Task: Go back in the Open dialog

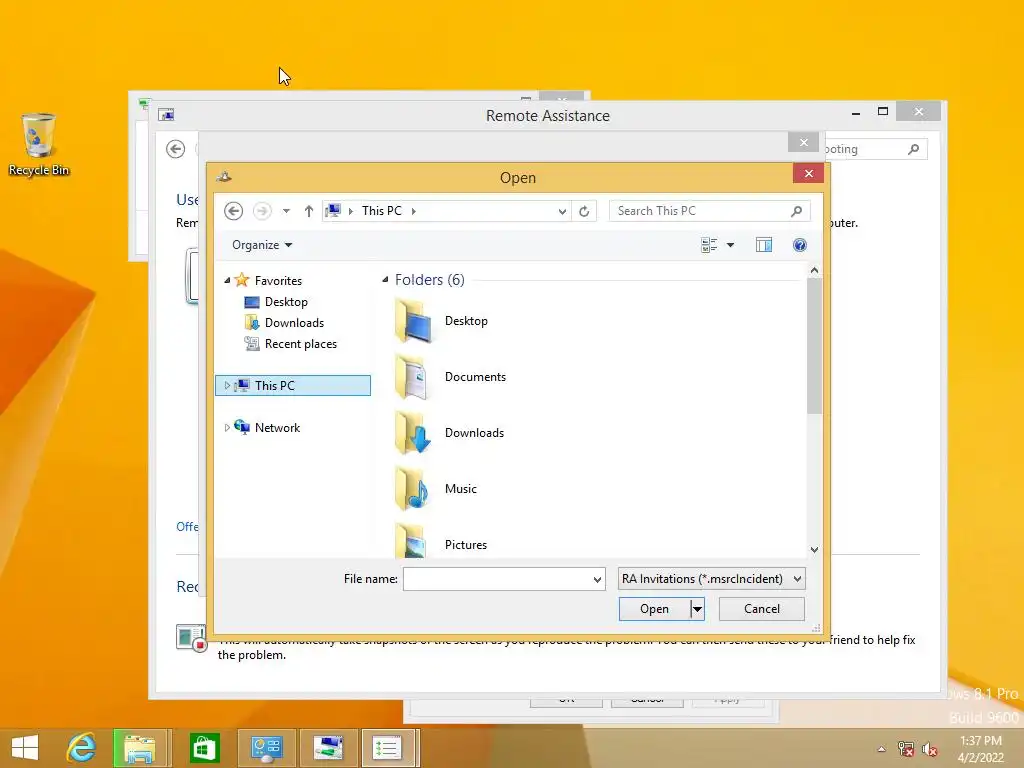Action: pyautogui.click(x=233, y=211)
